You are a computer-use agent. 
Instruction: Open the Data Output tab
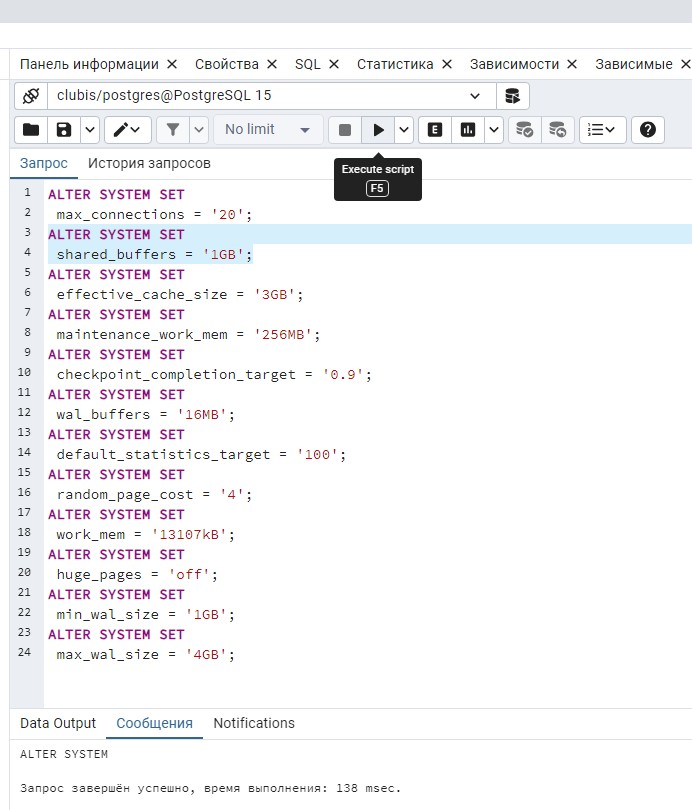click(x=58, y=723)
